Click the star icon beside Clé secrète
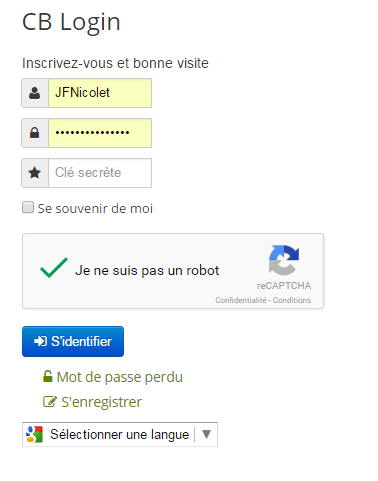 (35, 173)
